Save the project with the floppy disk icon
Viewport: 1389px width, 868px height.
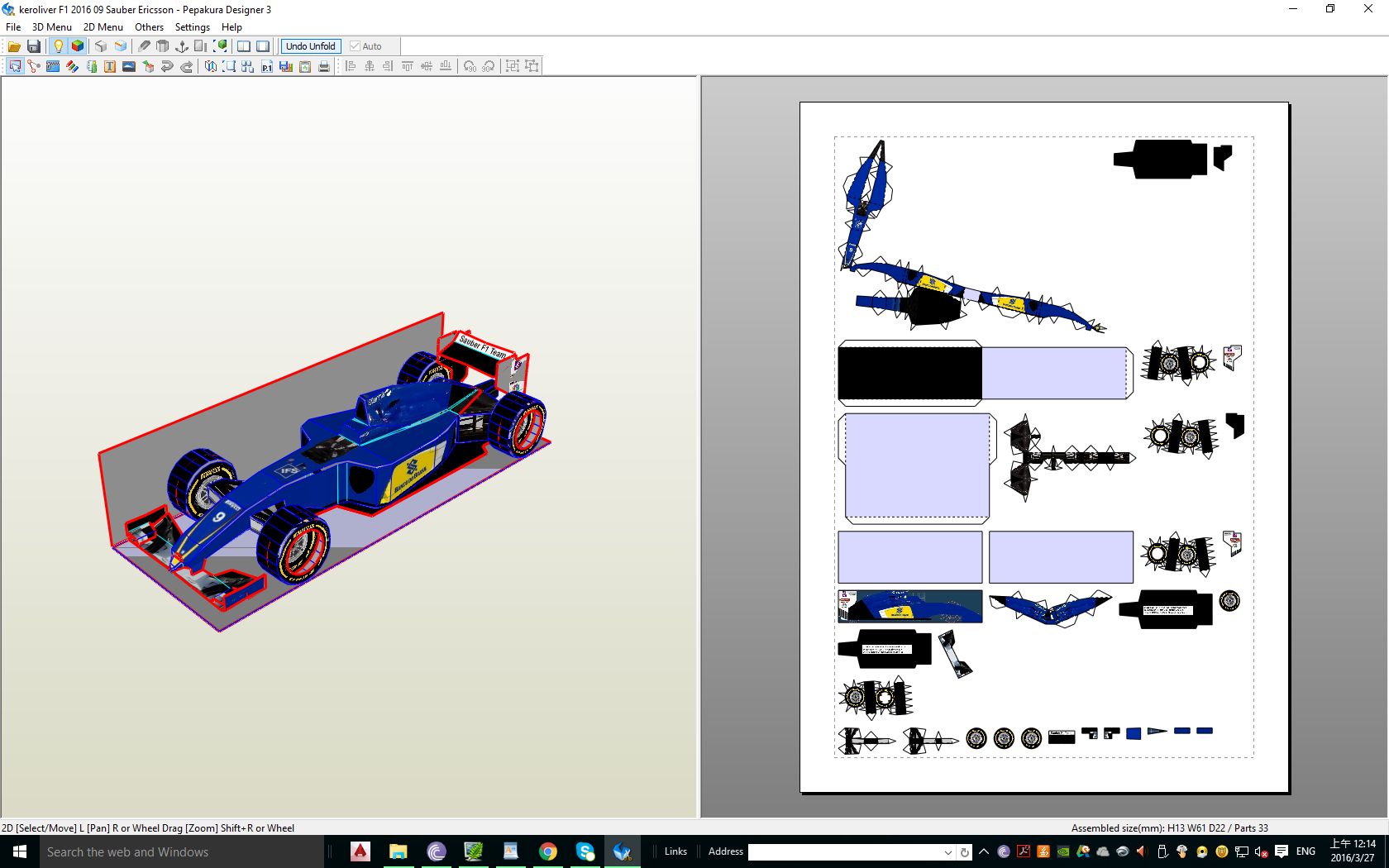pyautogui.click(x=34, y=46)
